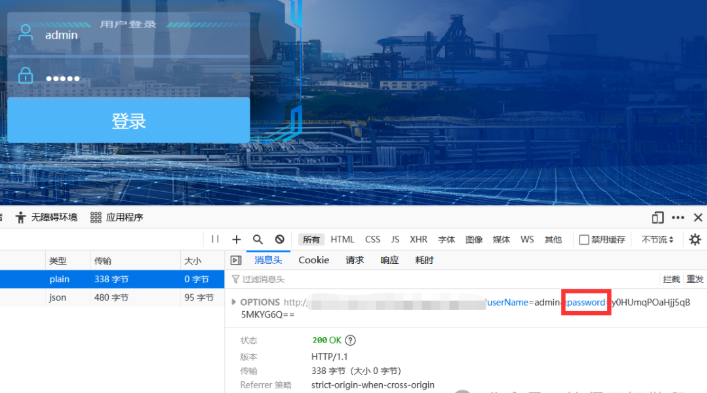Sort by the 传输 transferred column header

click(x=135, y=260)
